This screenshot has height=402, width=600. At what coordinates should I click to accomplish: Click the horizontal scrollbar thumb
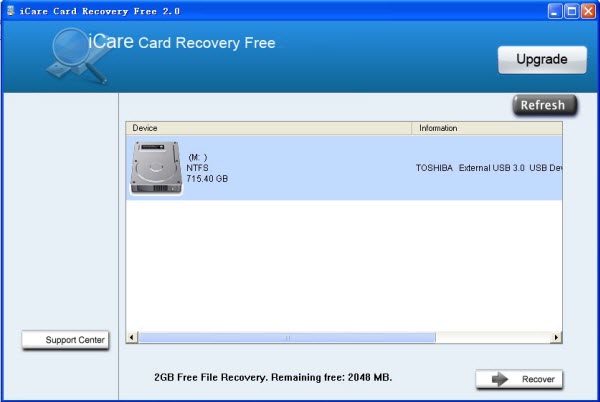(x=287, y=337)
